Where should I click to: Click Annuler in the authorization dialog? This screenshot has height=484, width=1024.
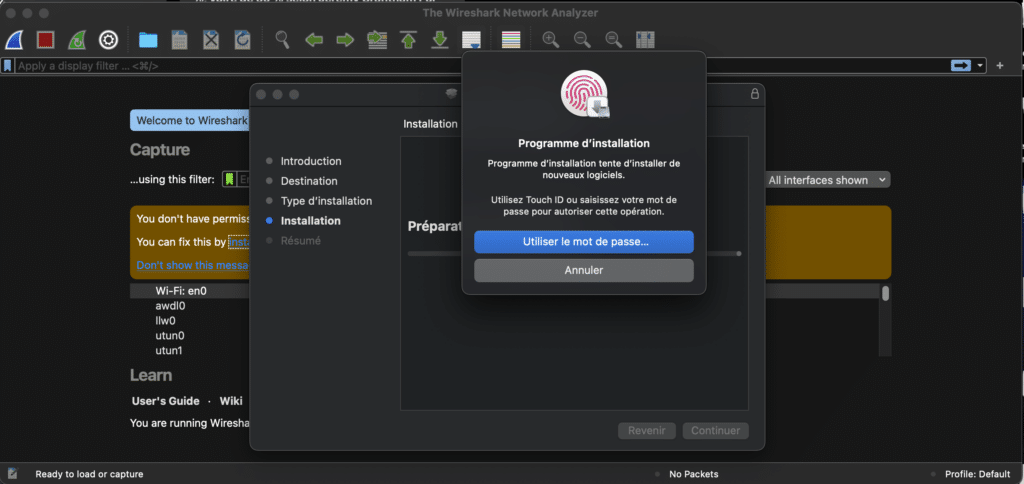584,270
